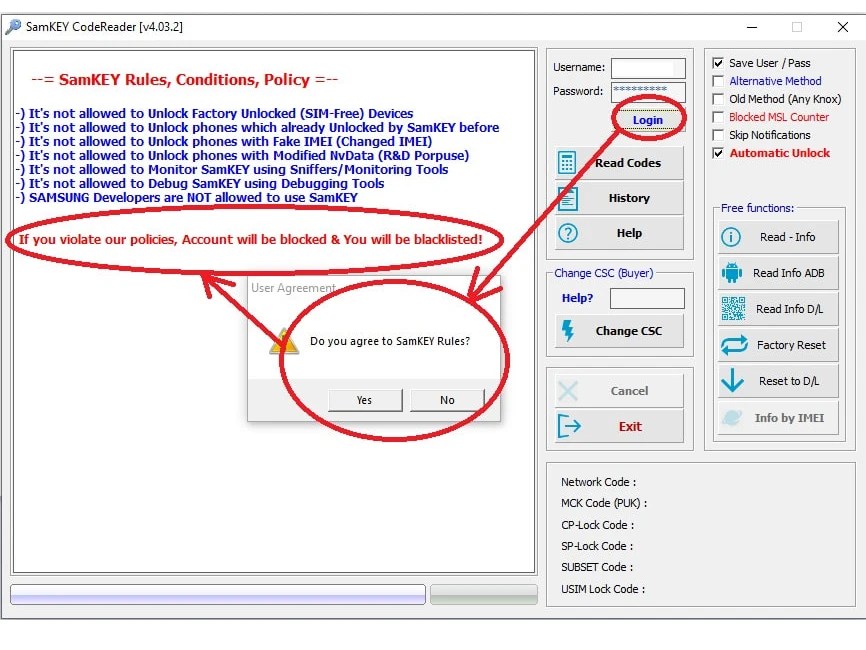Click the document icon on History
This screenshot has height=650, width=866.
coord(568,199)
